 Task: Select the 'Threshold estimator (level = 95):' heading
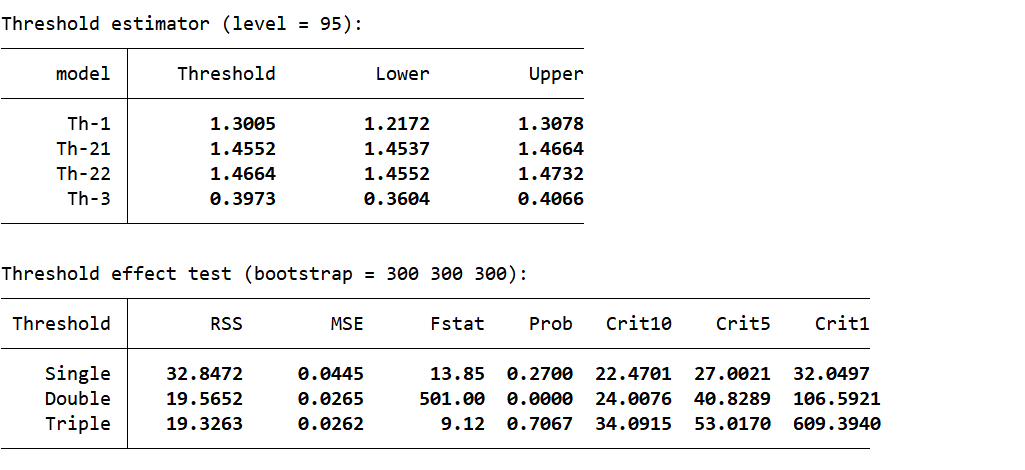(181, 24)
